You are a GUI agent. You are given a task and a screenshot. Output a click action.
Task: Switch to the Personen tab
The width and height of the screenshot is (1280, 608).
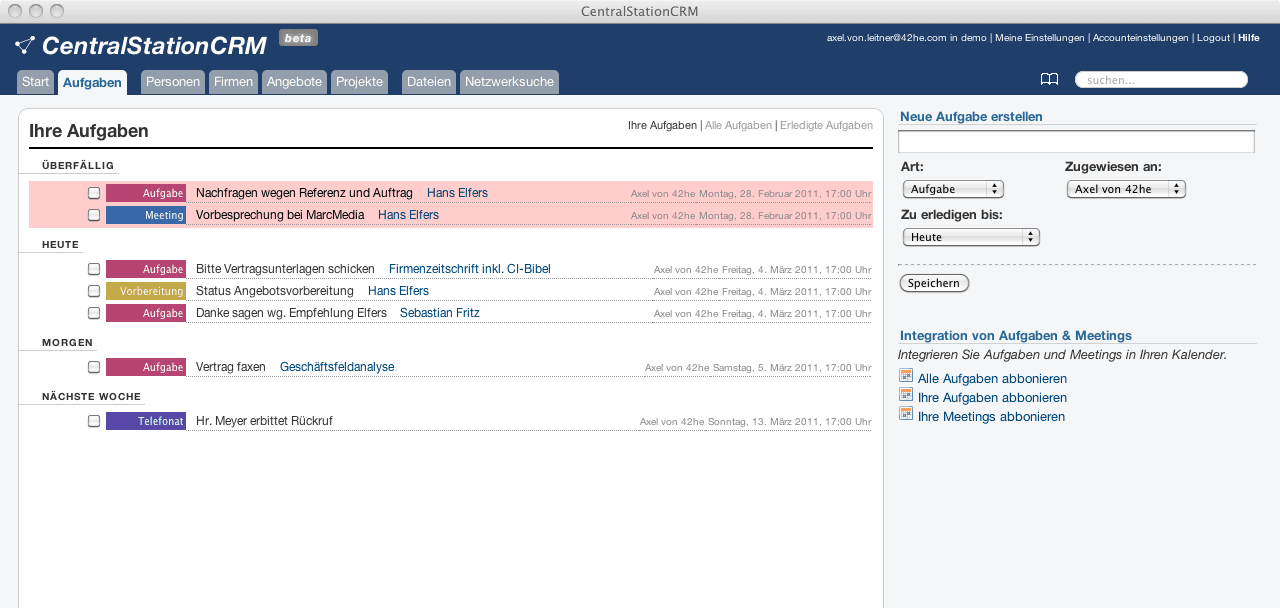pyautogui.click(x=173, y=82)
